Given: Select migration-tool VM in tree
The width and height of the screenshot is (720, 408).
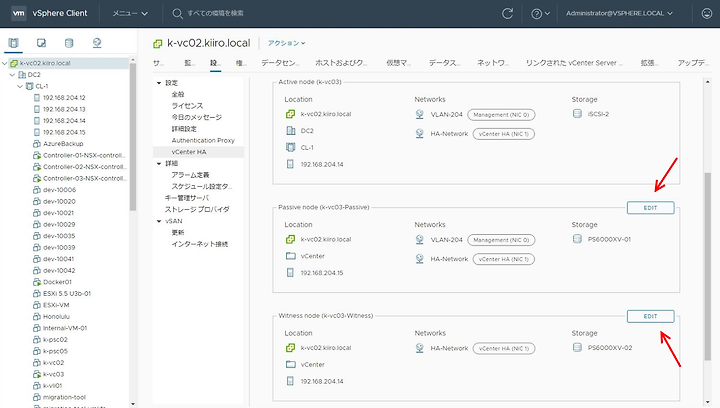Looking at the screenshot, I should point(64,397).
